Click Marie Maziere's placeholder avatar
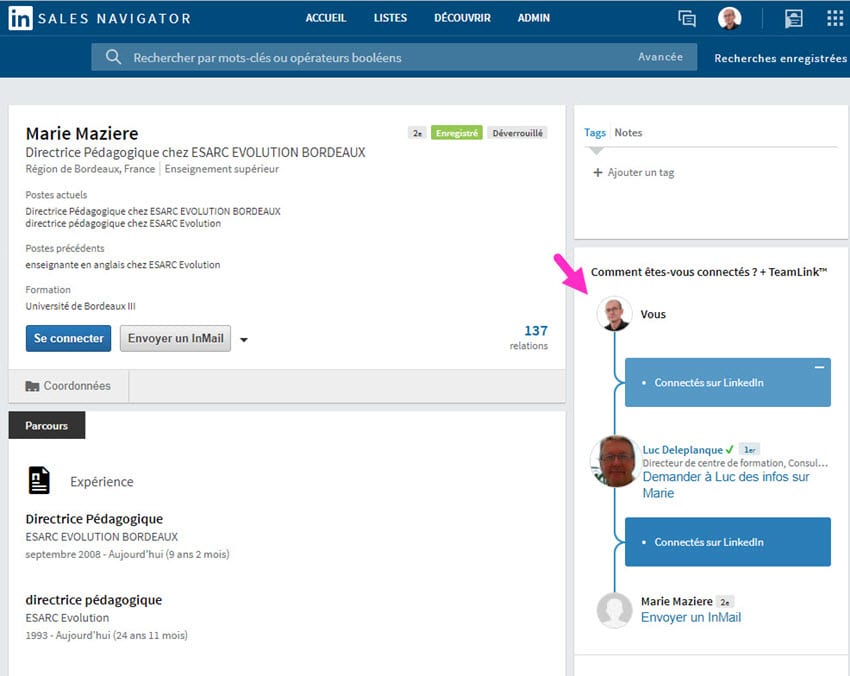This screenshot has width=850, height=676. pos(615,610)
